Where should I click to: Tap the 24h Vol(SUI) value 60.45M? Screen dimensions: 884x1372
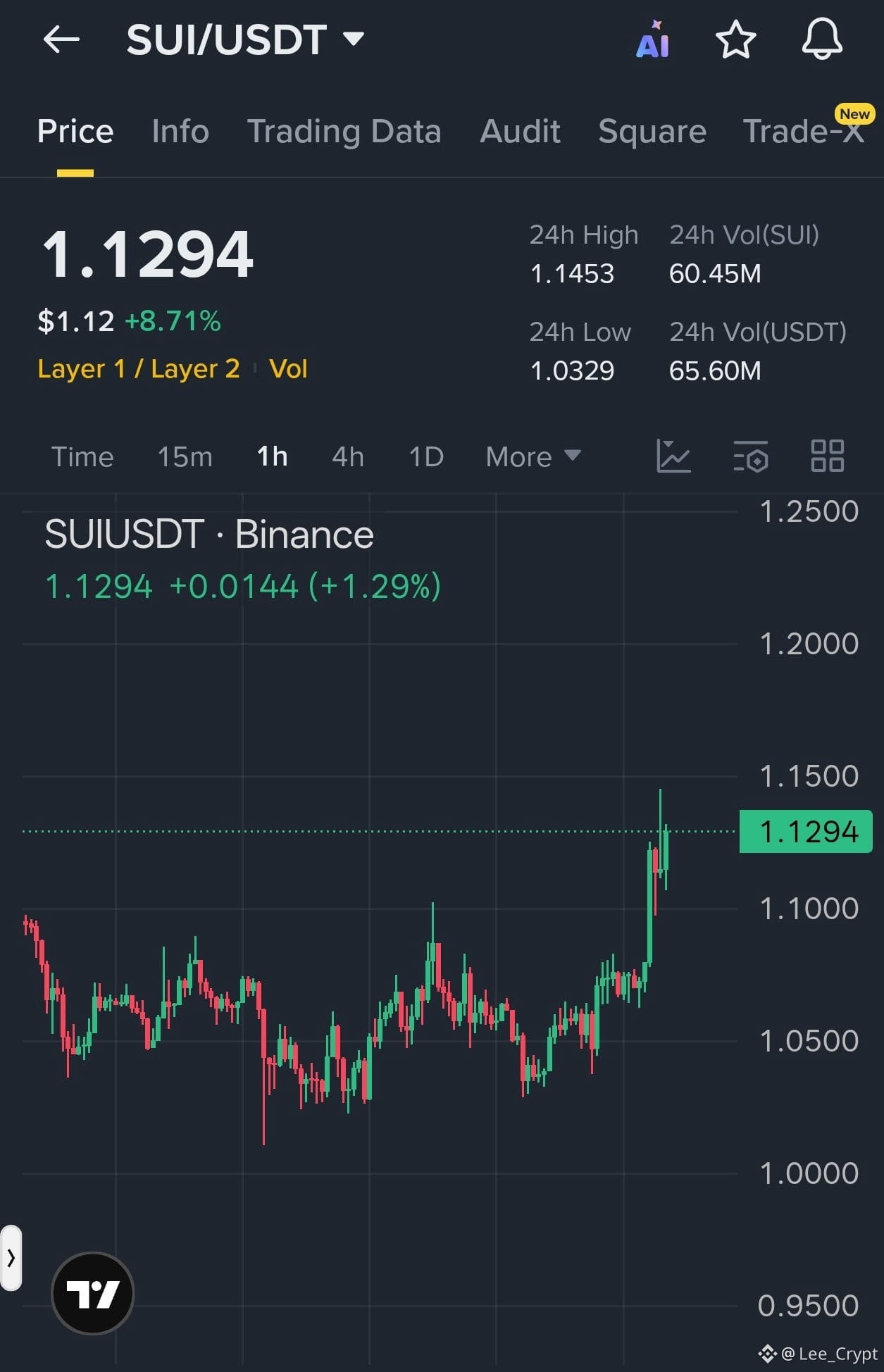pyautogui.click(x=715, y=274)
